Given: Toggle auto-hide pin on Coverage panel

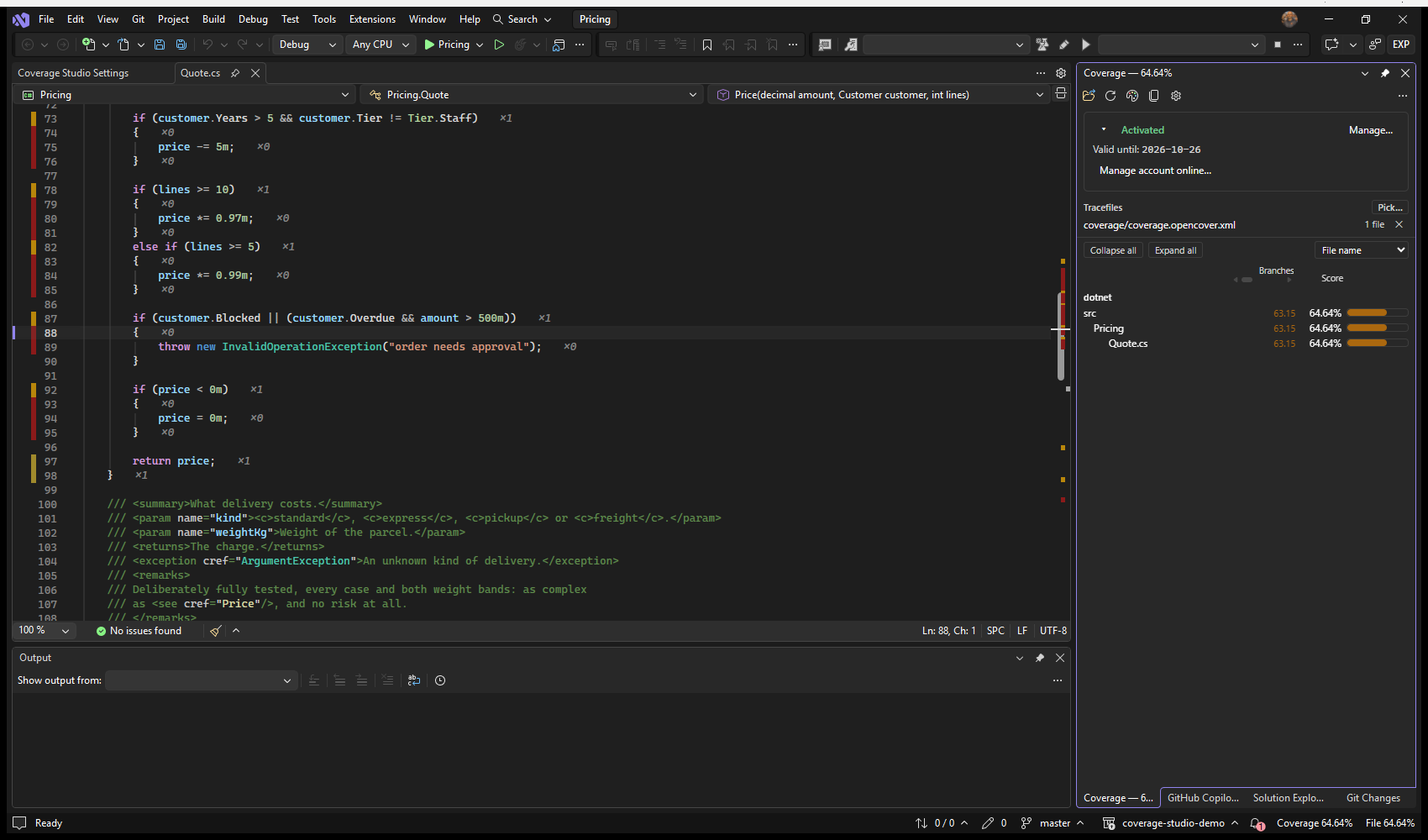Looking at the screenshot, I should [x=1385, y=73].
